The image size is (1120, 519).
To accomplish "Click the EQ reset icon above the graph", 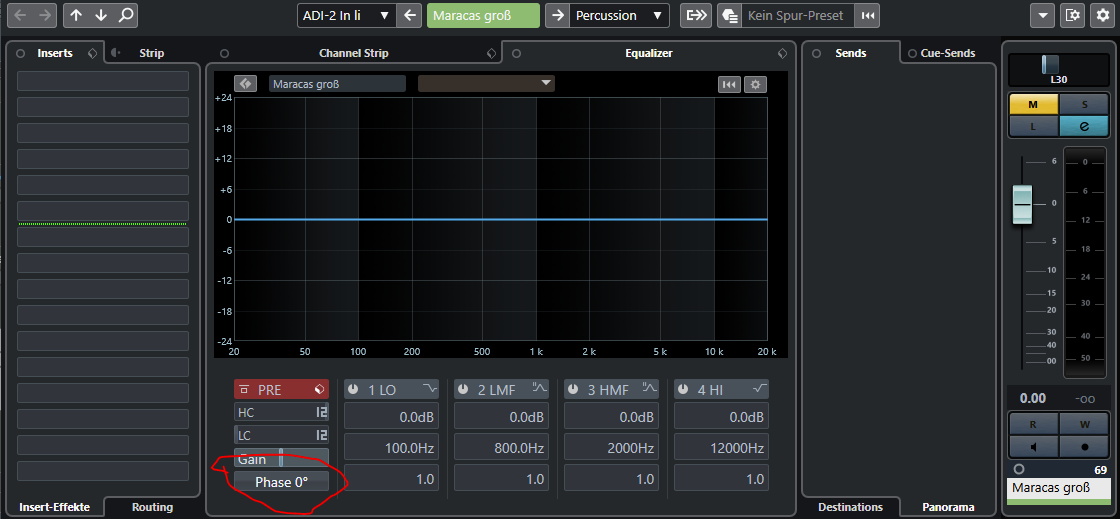I will tap(729, 84).
